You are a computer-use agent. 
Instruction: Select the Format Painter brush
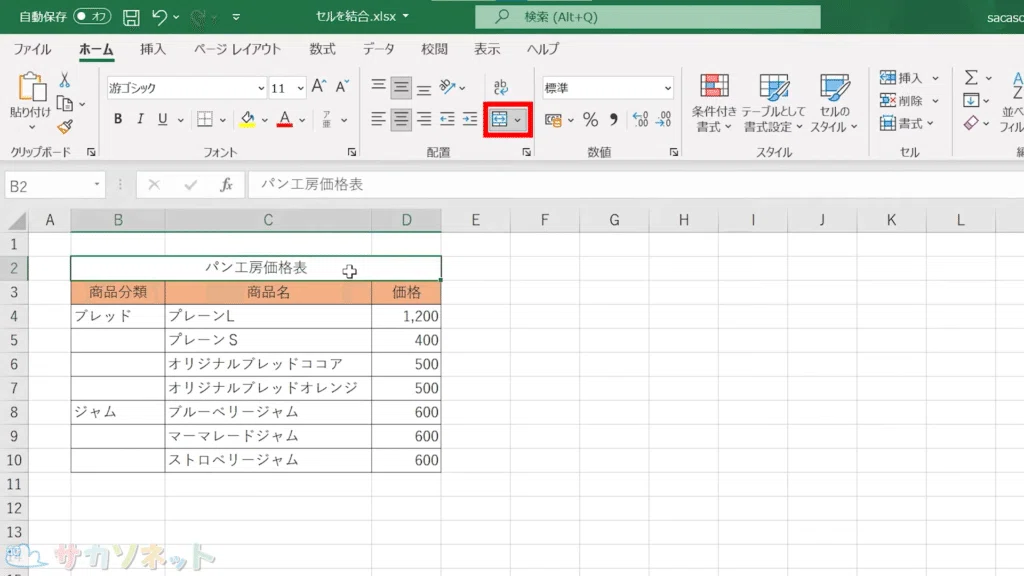65,127
